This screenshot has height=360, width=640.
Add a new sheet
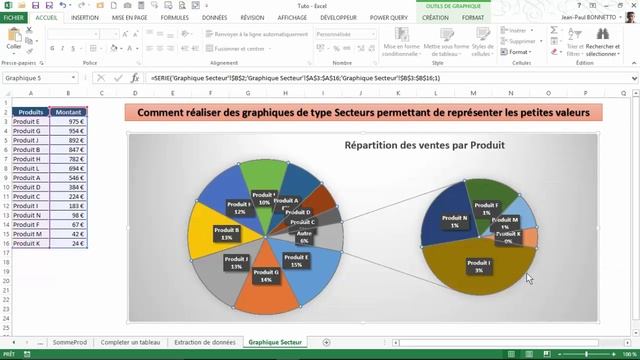326,342
